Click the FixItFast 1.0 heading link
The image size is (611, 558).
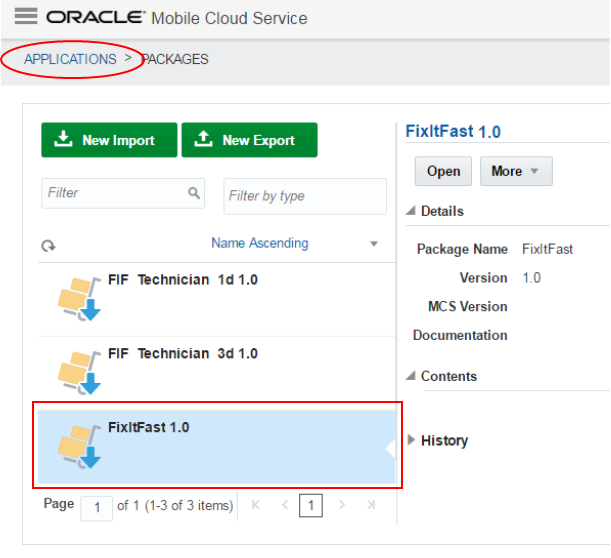click(453, 131)
